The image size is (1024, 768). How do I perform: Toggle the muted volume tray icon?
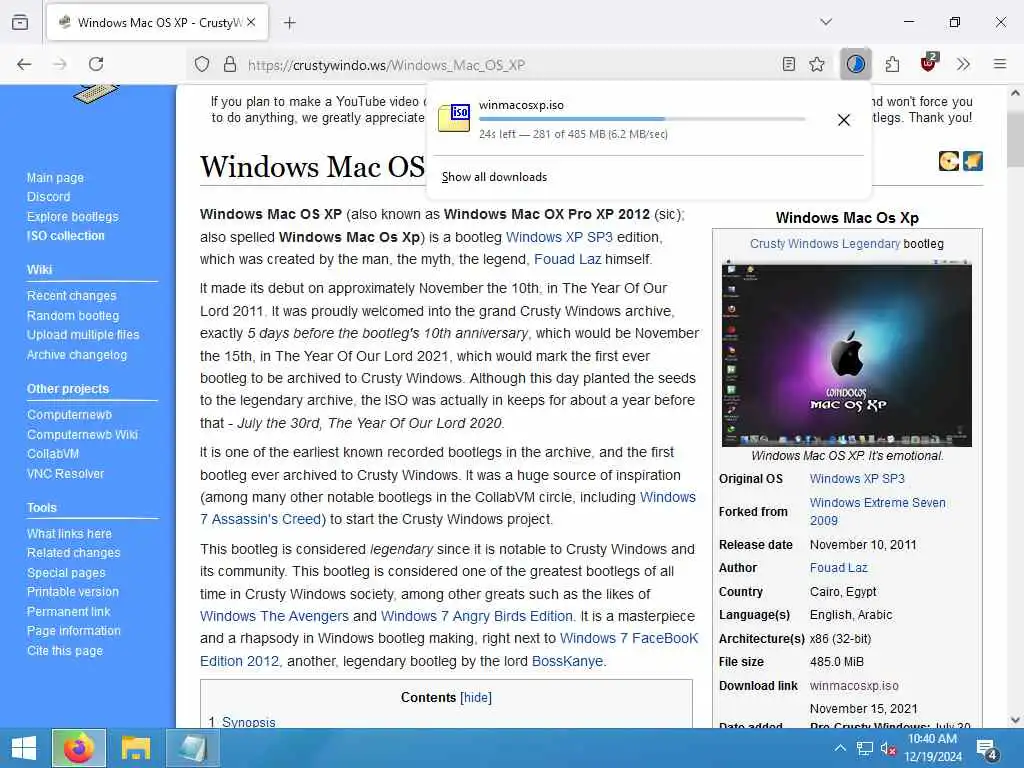point(888,748)
